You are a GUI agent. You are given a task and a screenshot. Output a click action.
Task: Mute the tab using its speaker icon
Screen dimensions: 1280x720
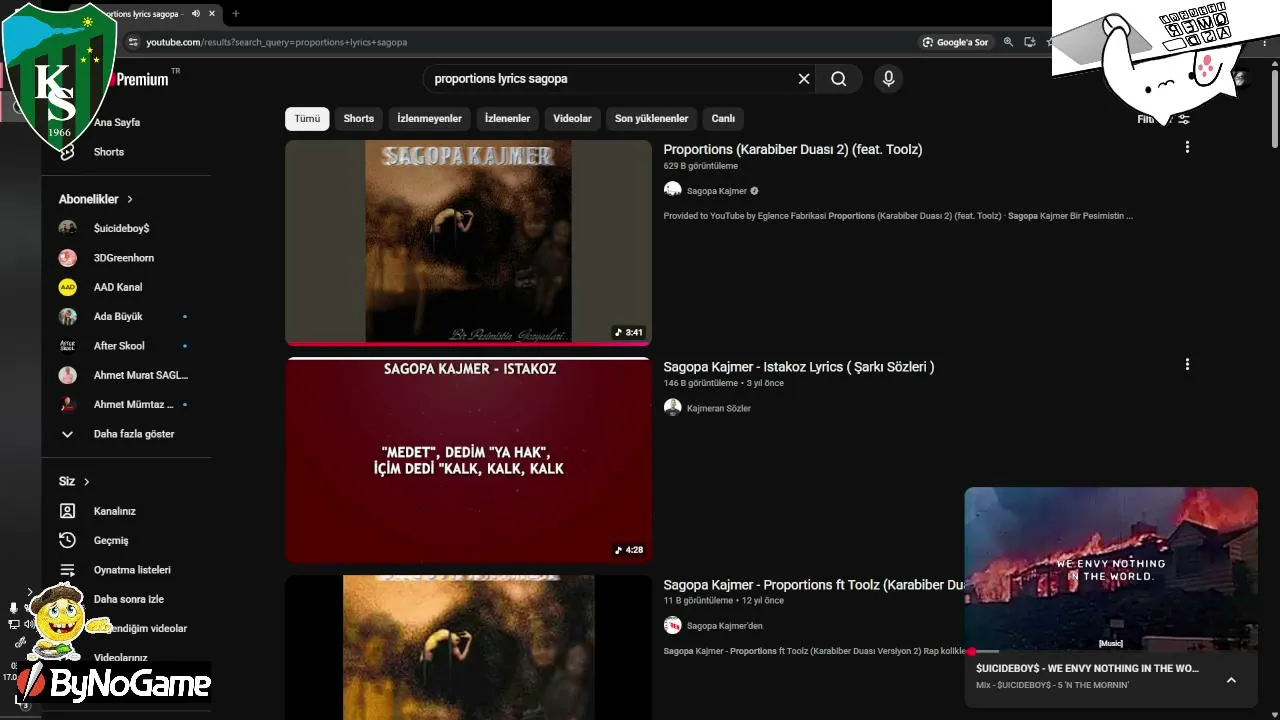tap(196, 14)
